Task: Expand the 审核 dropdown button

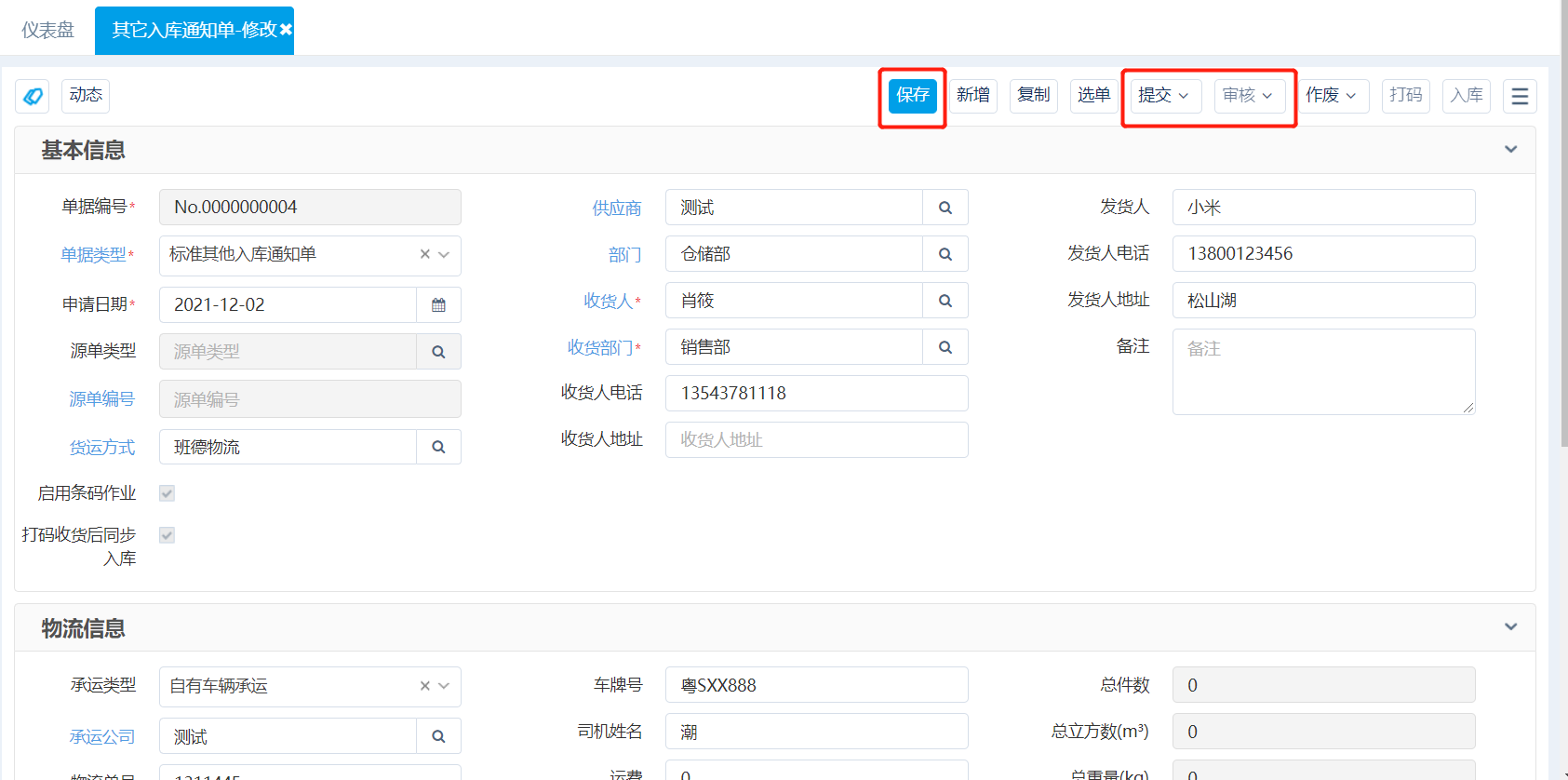Action: [x=1250, y=95]
